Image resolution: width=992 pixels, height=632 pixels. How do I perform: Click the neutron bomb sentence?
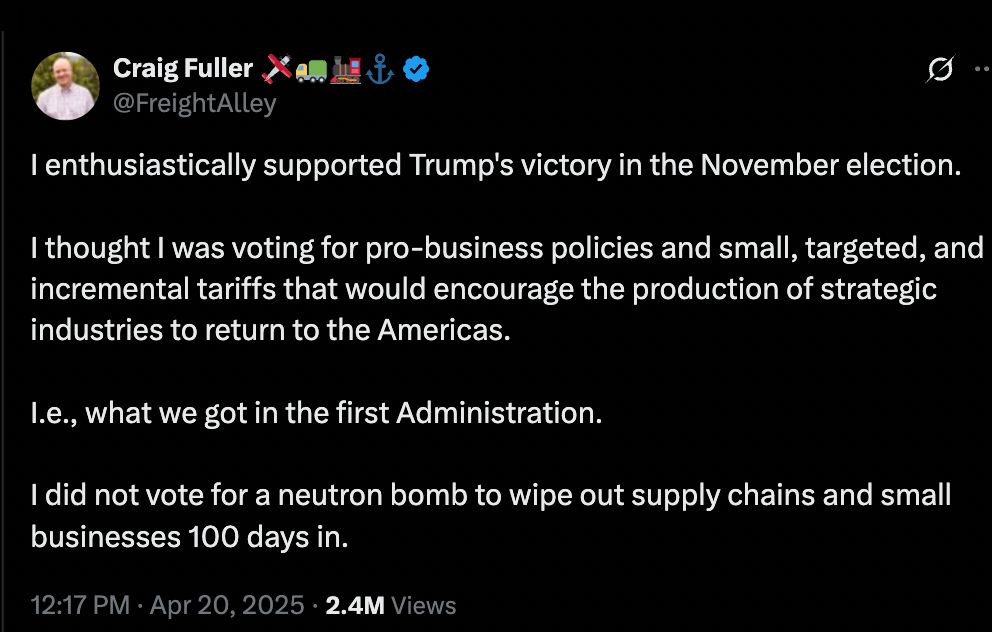coord(490,495)
